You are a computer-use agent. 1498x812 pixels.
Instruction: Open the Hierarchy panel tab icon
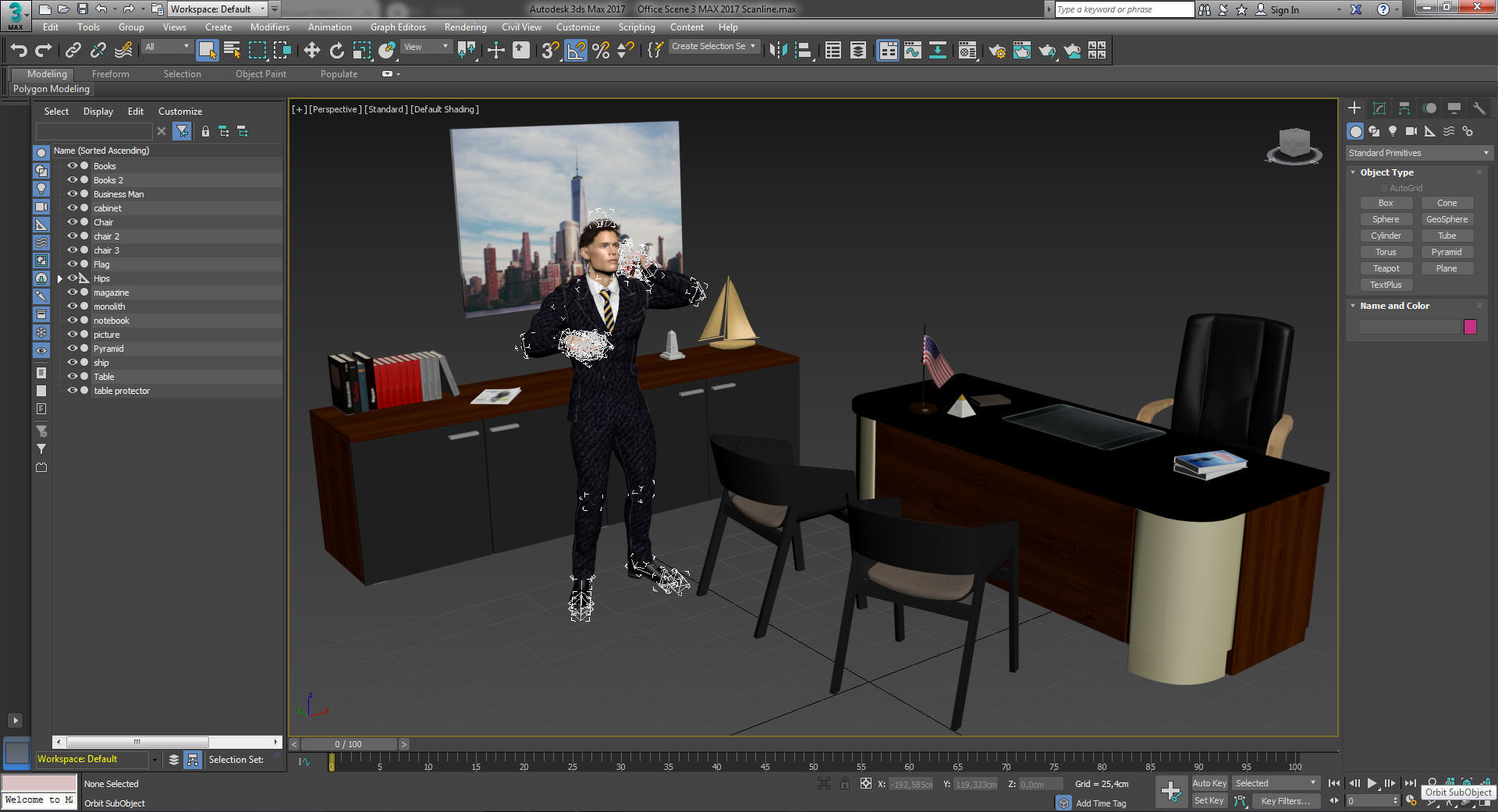[1404, 108]
